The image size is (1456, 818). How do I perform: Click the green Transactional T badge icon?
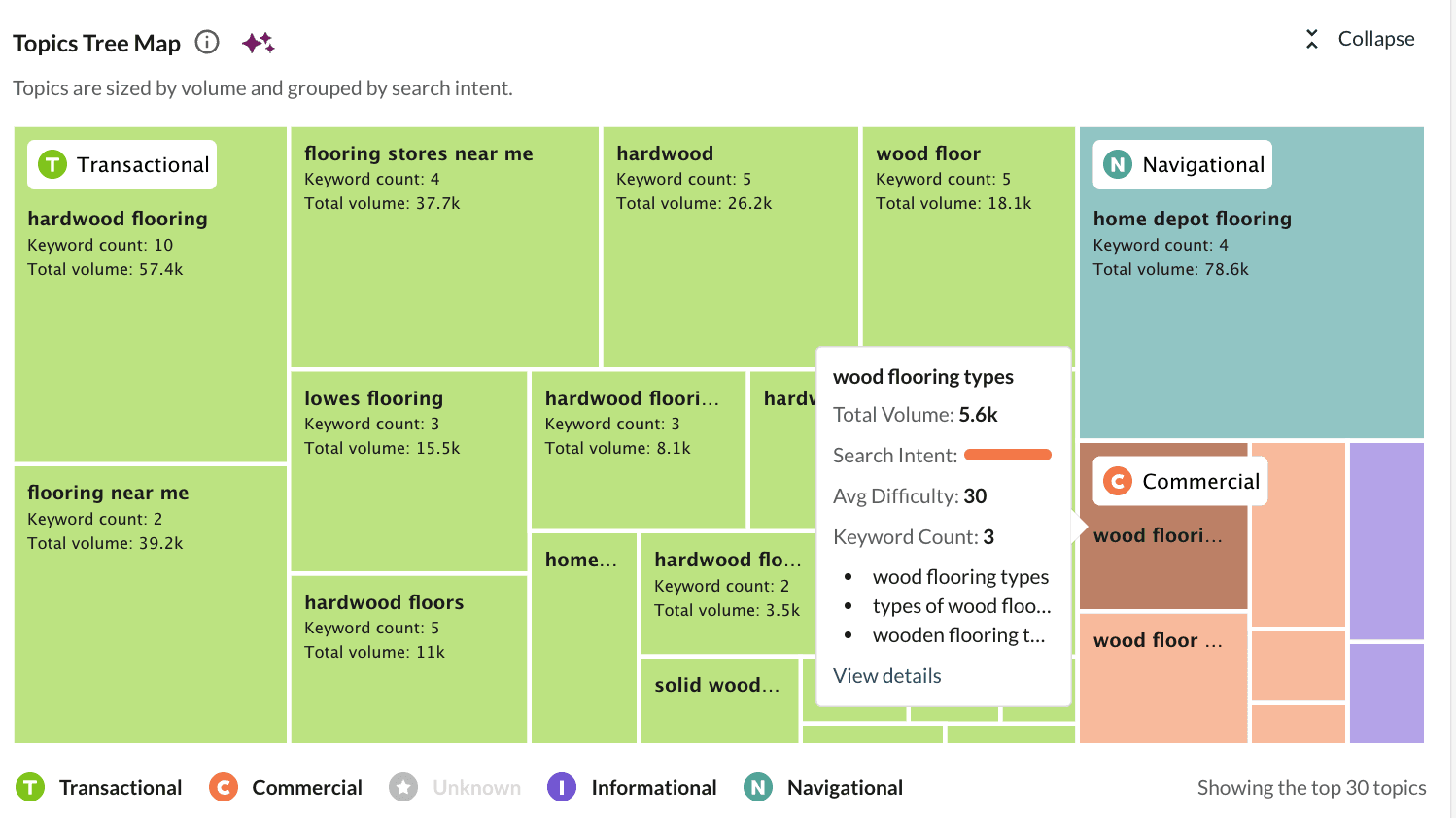[x=52, y=165]
